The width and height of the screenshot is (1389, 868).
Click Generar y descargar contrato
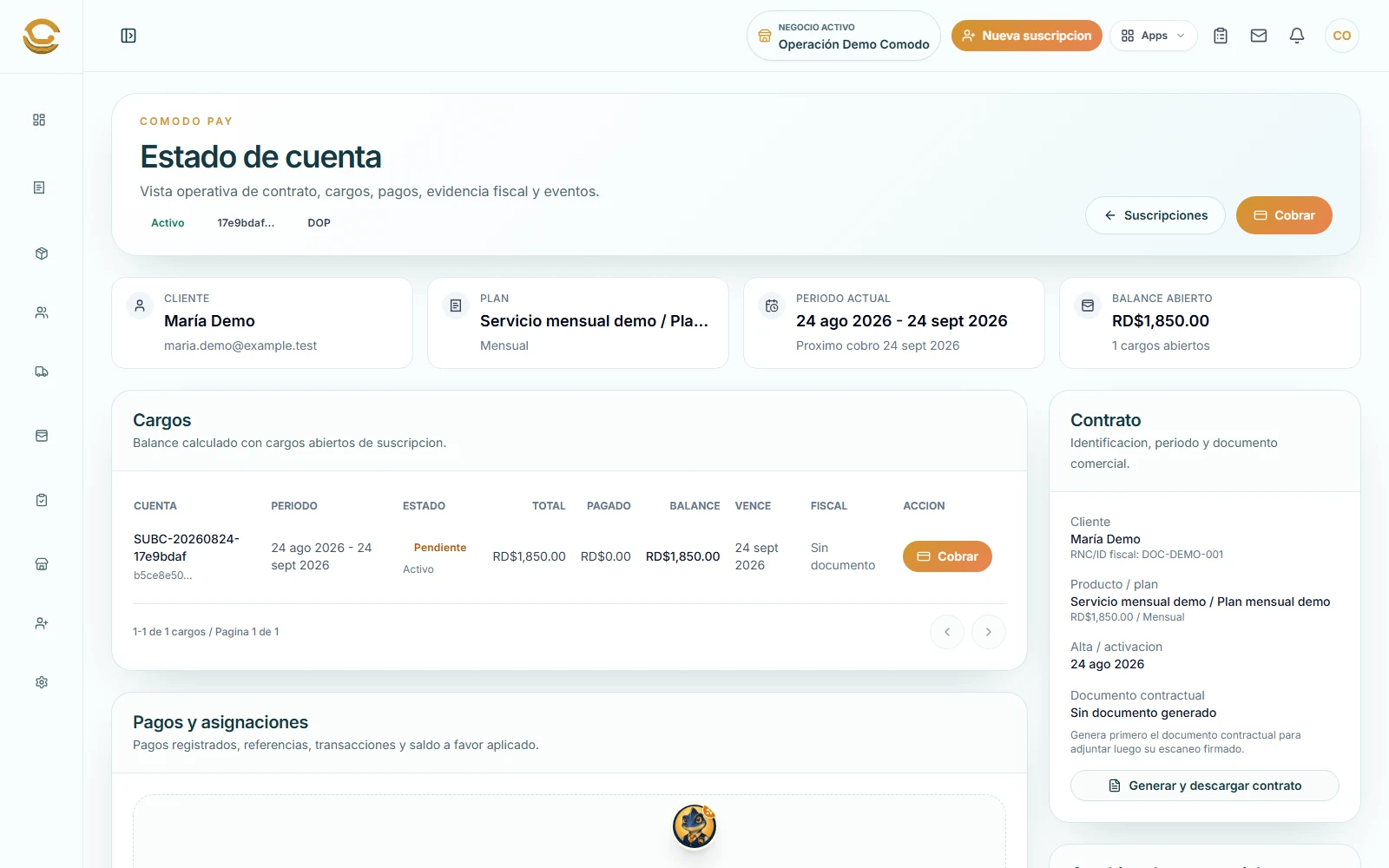pos(1205,786)
